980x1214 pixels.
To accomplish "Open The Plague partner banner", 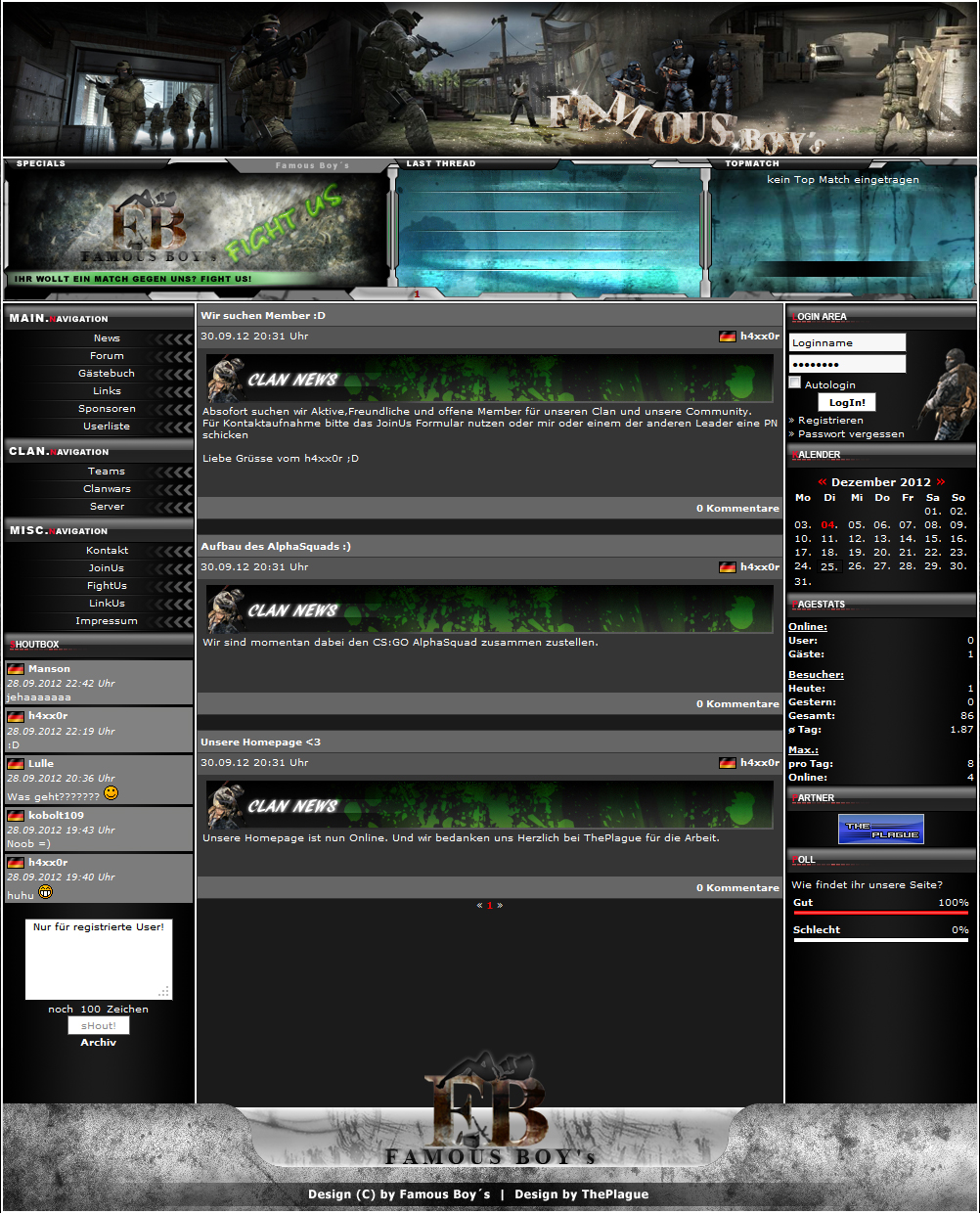I will tap(880, 830).
